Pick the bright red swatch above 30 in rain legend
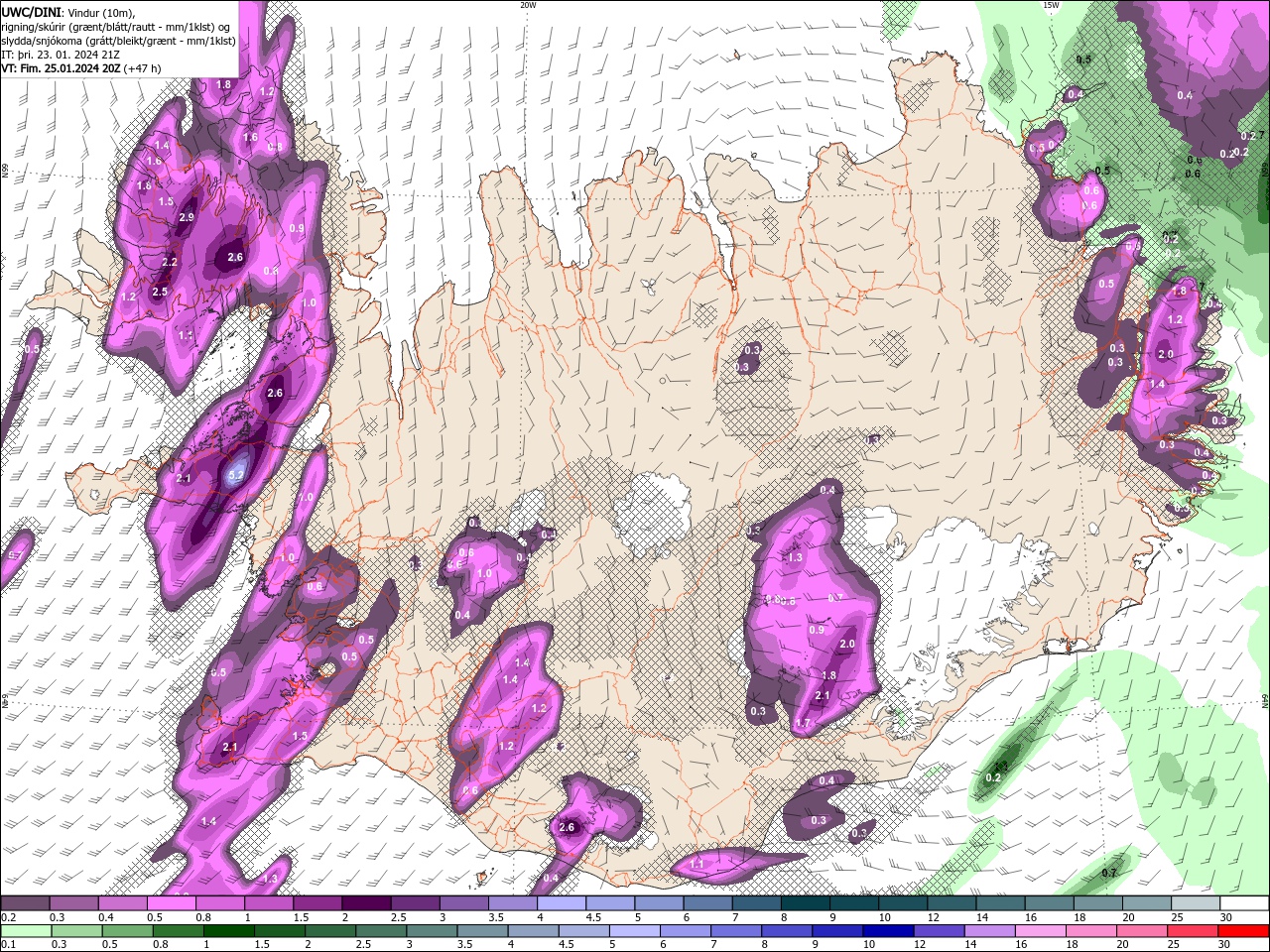Viewport: 1270px width, 952px height. tap(1242, 931)
